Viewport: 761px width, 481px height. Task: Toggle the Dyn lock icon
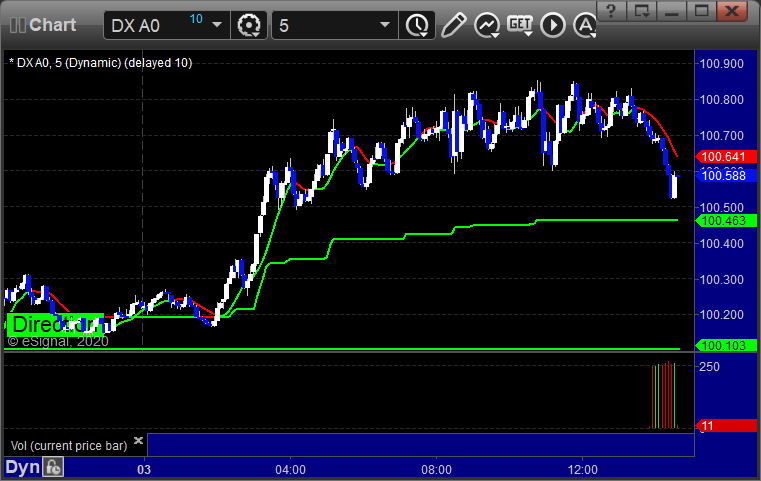(x=53, y=466)
